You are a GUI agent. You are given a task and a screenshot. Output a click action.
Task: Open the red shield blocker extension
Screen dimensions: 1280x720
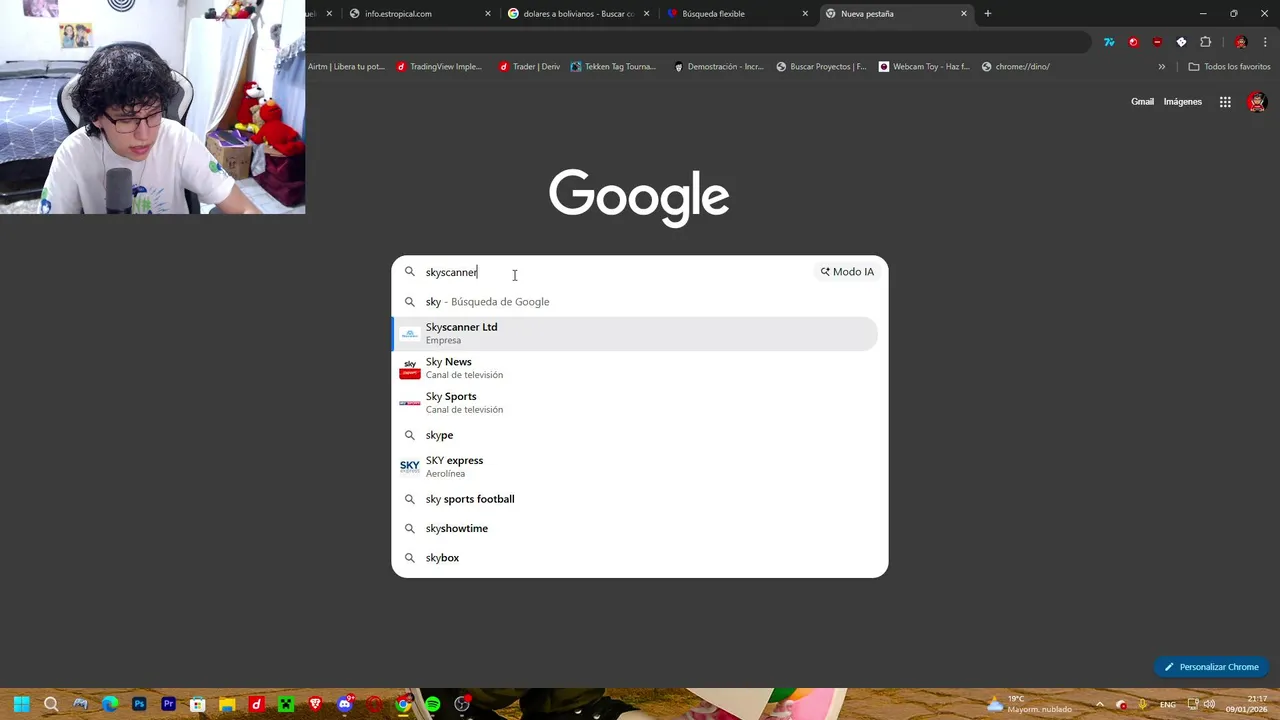(x=1157, y=42)
